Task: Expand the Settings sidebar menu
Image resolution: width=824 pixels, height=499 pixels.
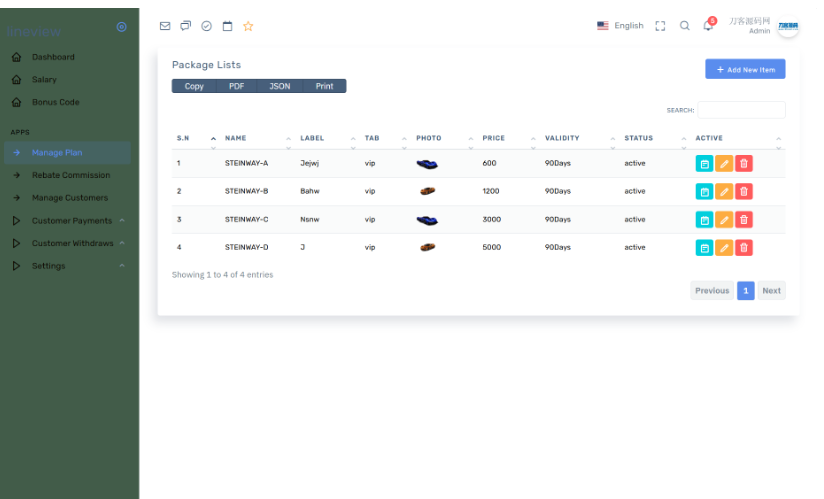Action: pos(48,266)
